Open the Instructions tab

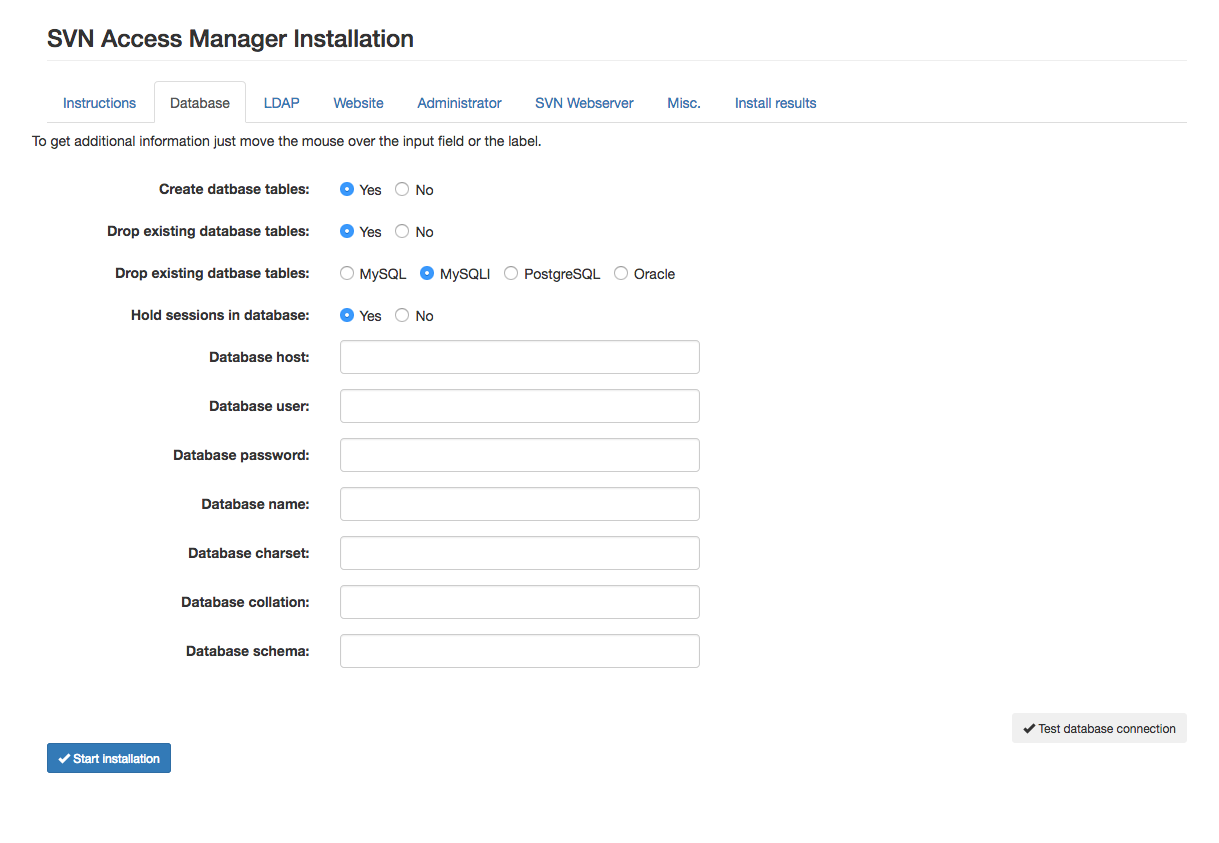99,103
